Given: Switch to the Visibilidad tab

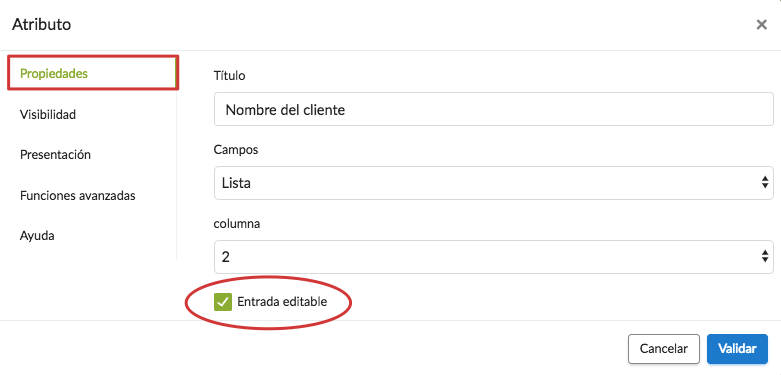Looking at the screenshot, I should point(48,115).
